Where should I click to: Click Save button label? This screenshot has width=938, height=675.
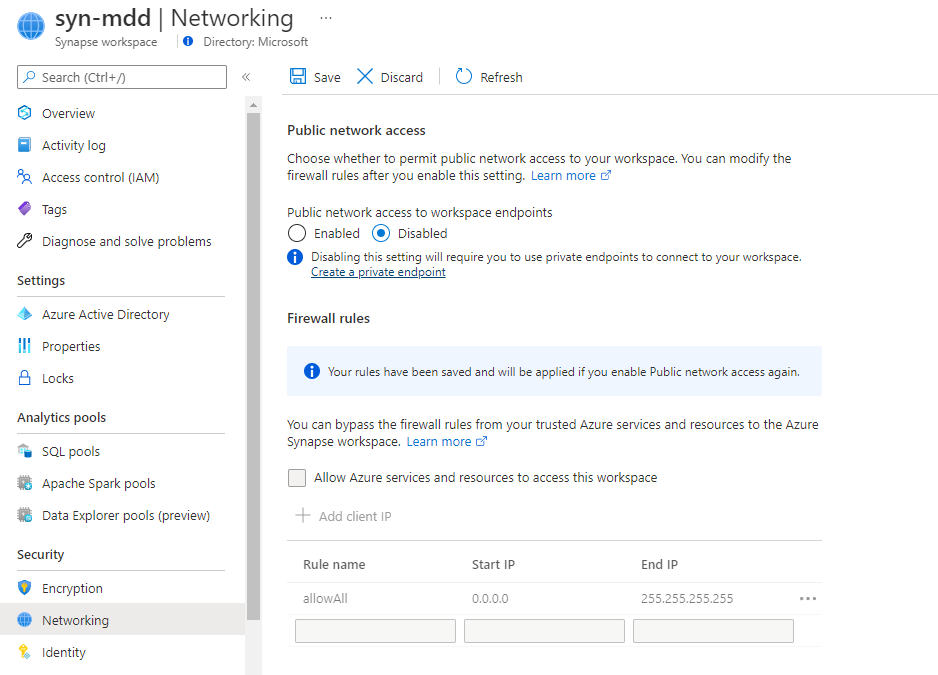[x=327, y=77]
